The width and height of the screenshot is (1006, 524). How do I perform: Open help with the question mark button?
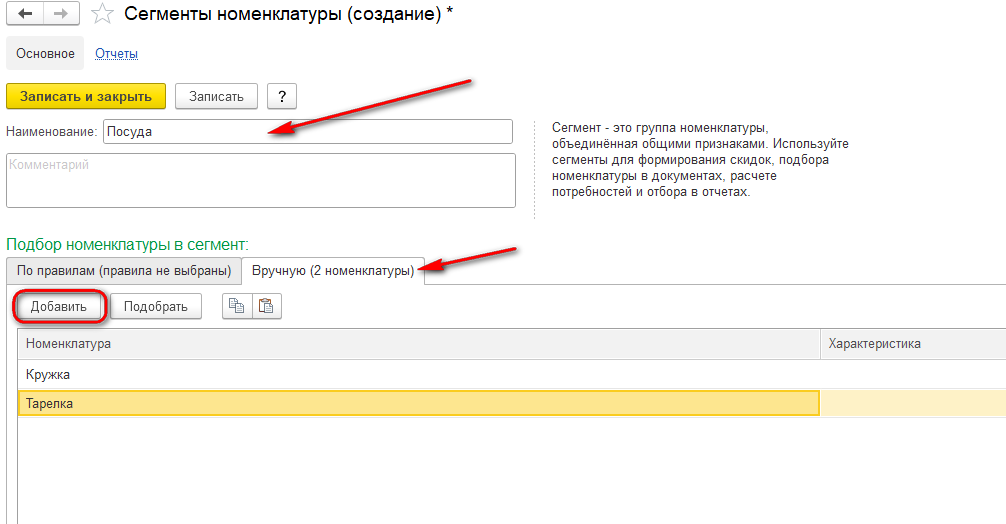click(282, 96)
